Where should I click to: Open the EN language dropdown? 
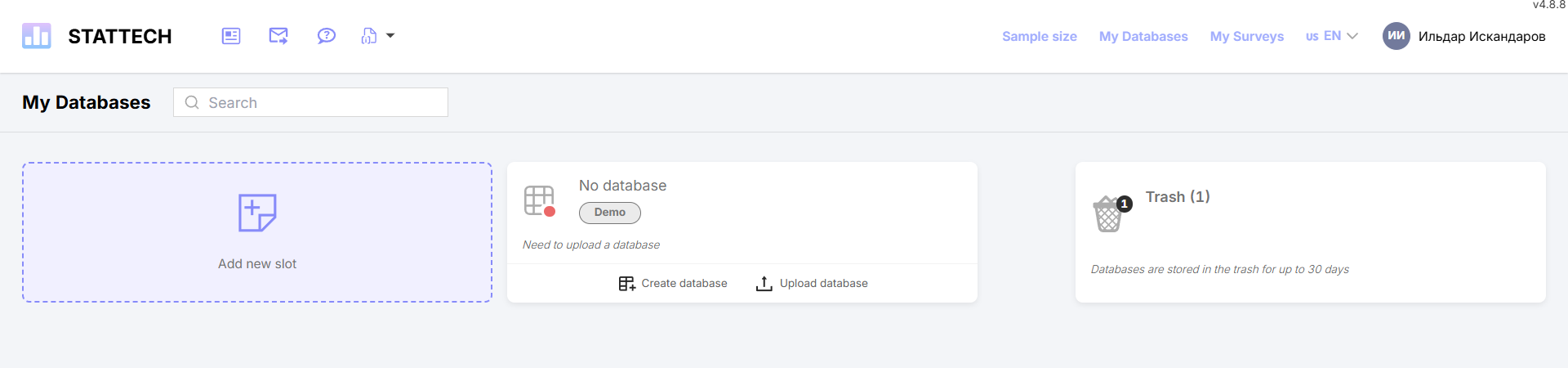(1331, 37)
